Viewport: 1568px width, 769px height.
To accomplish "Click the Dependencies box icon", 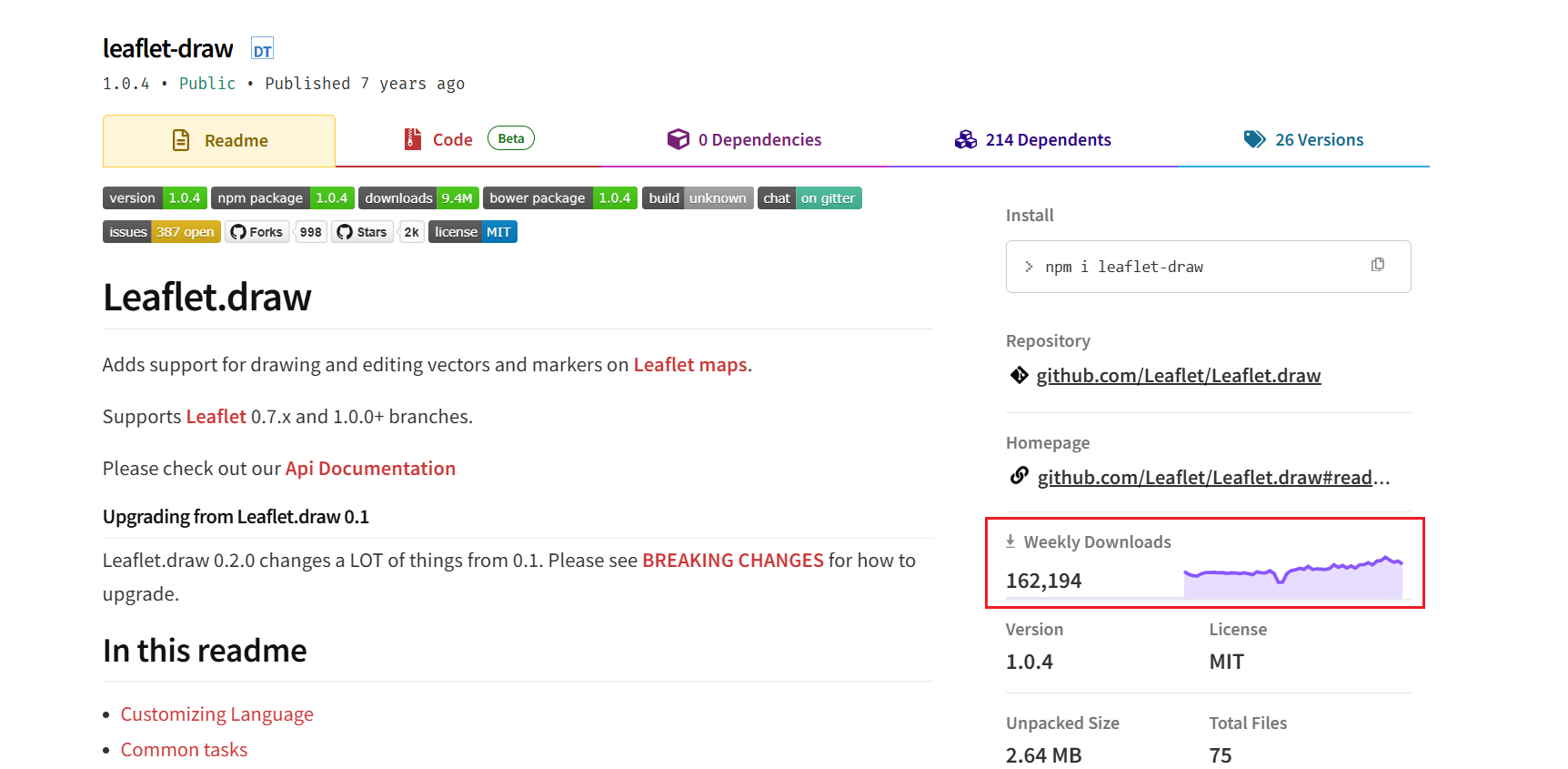I will tap(678, 139).
